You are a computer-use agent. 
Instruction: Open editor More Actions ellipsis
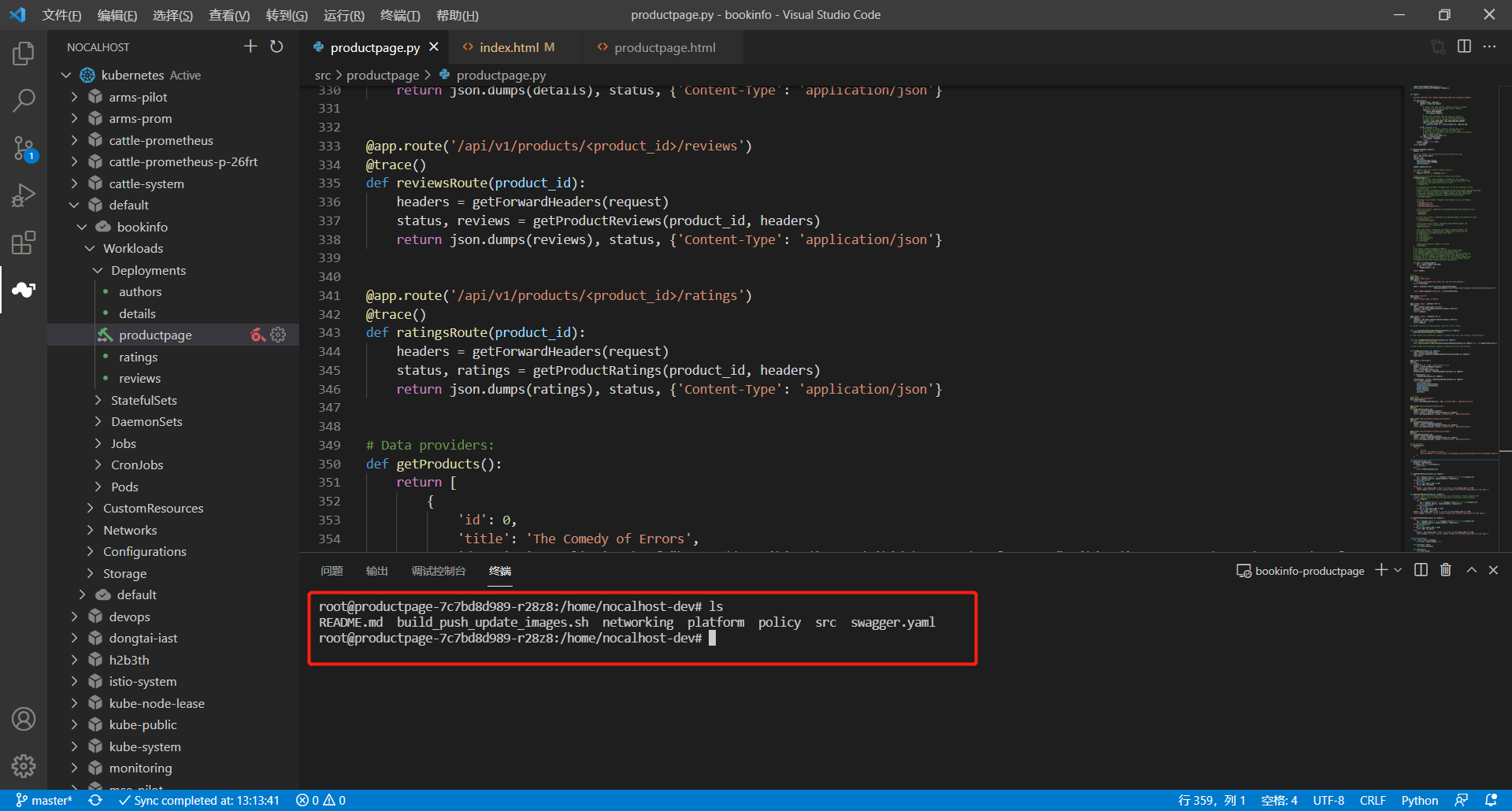1489,46
